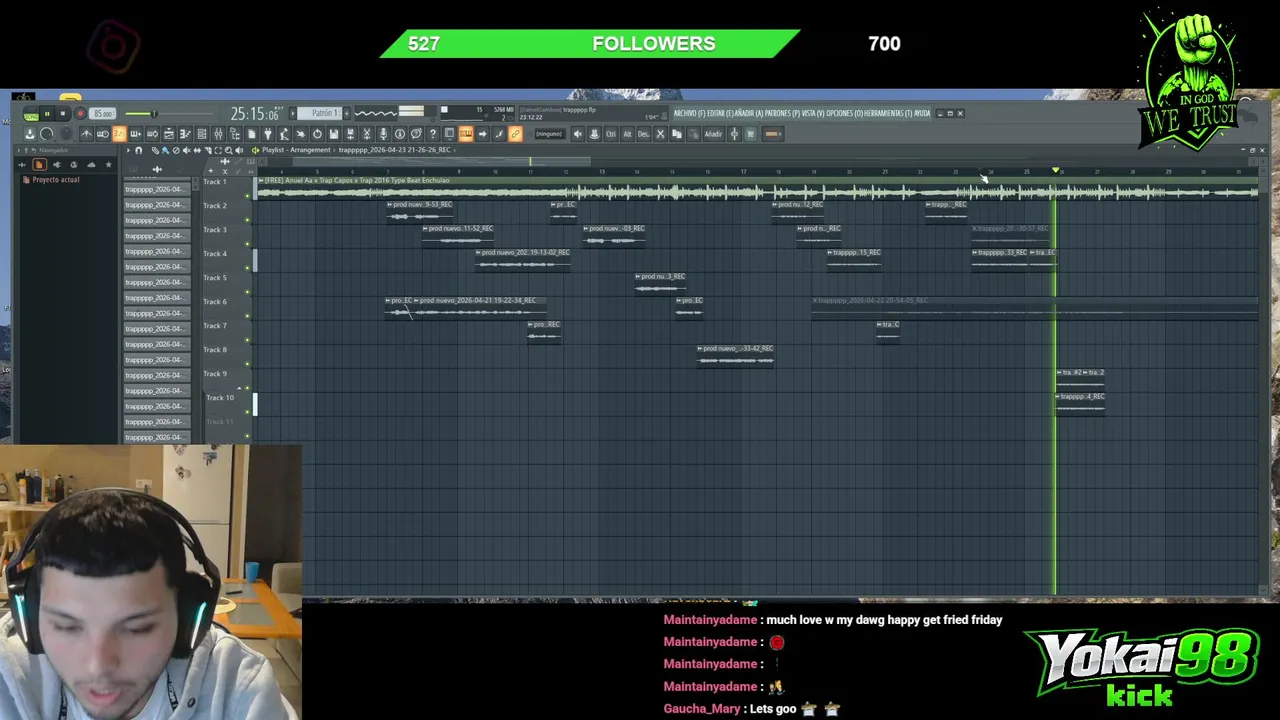Open the VISTA (V) menu
The image size is (1280, 720).
pos(813,113)
